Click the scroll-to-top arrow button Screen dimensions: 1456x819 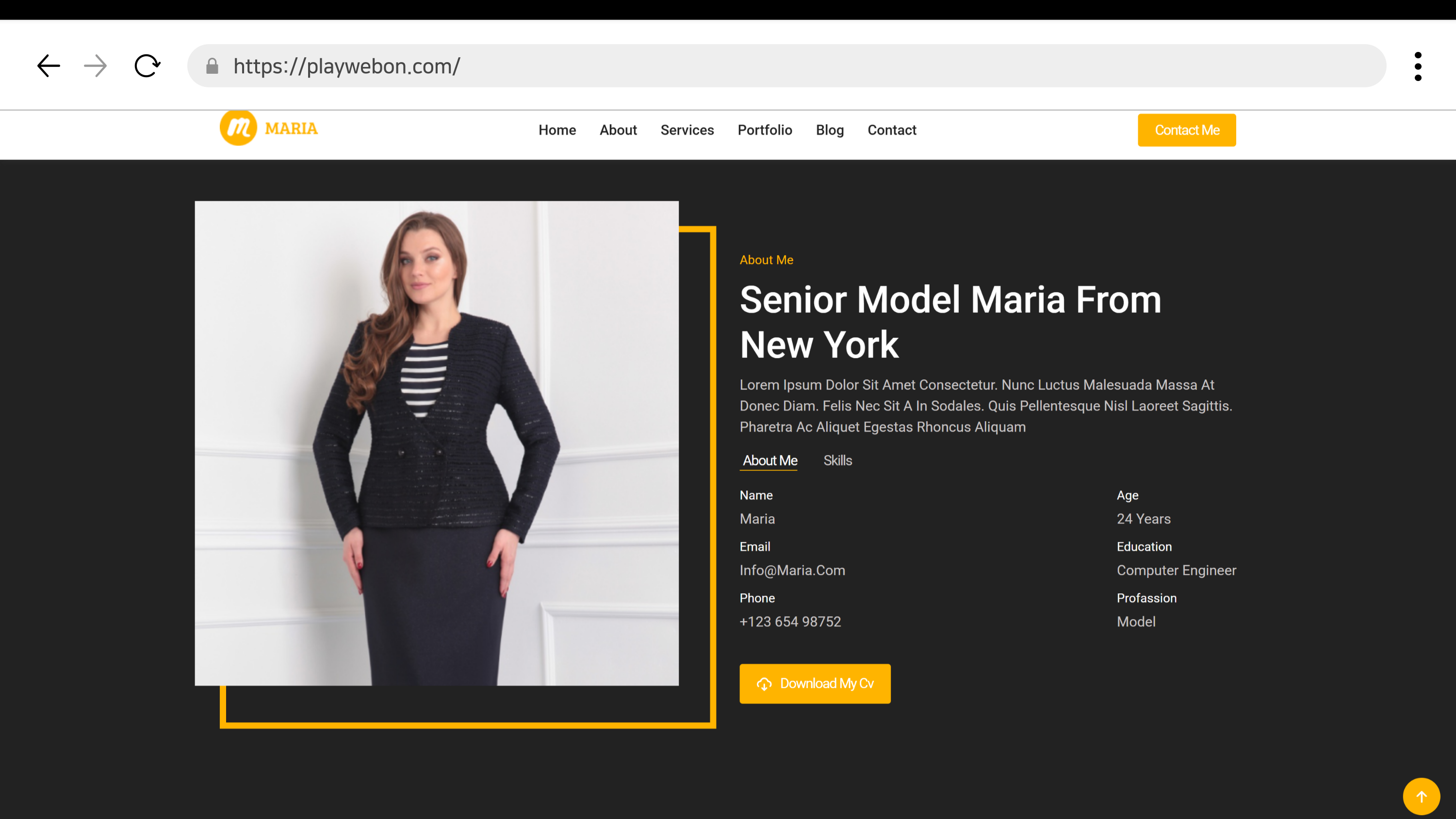tap(1421, 796)
